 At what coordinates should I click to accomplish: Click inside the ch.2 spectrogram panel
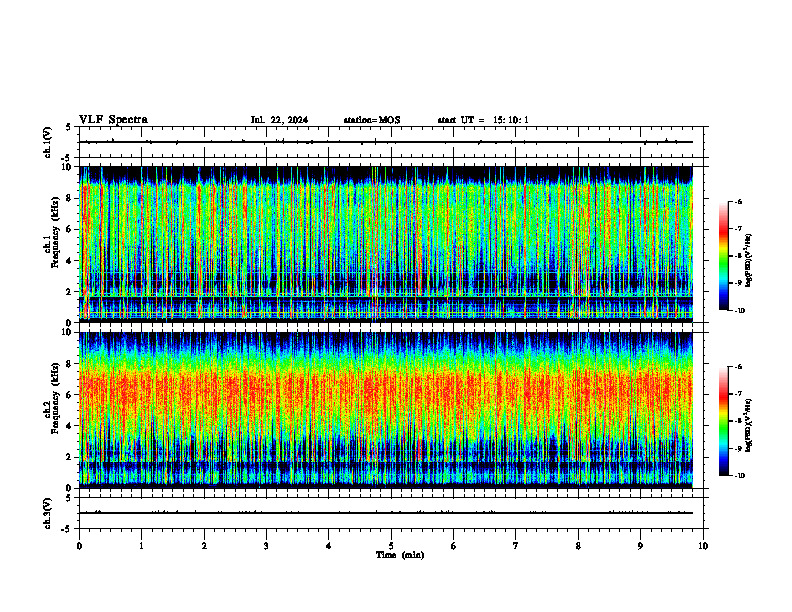386,410
